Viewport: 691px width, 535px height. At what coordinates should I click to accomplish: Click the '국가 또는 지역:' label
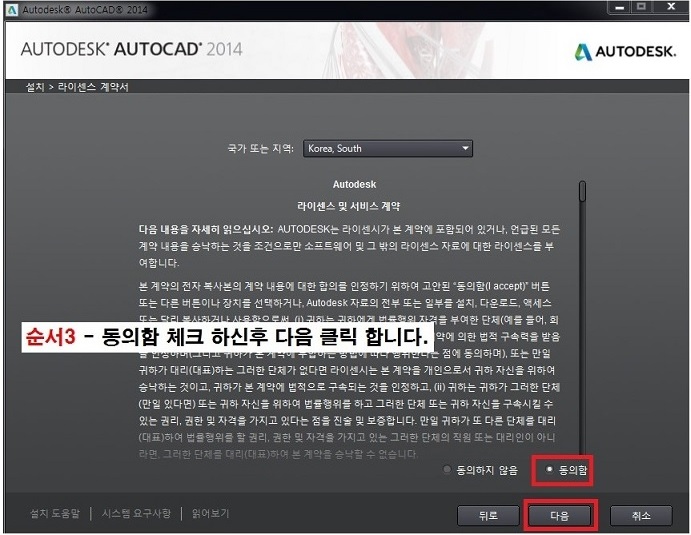pos(260,149)
